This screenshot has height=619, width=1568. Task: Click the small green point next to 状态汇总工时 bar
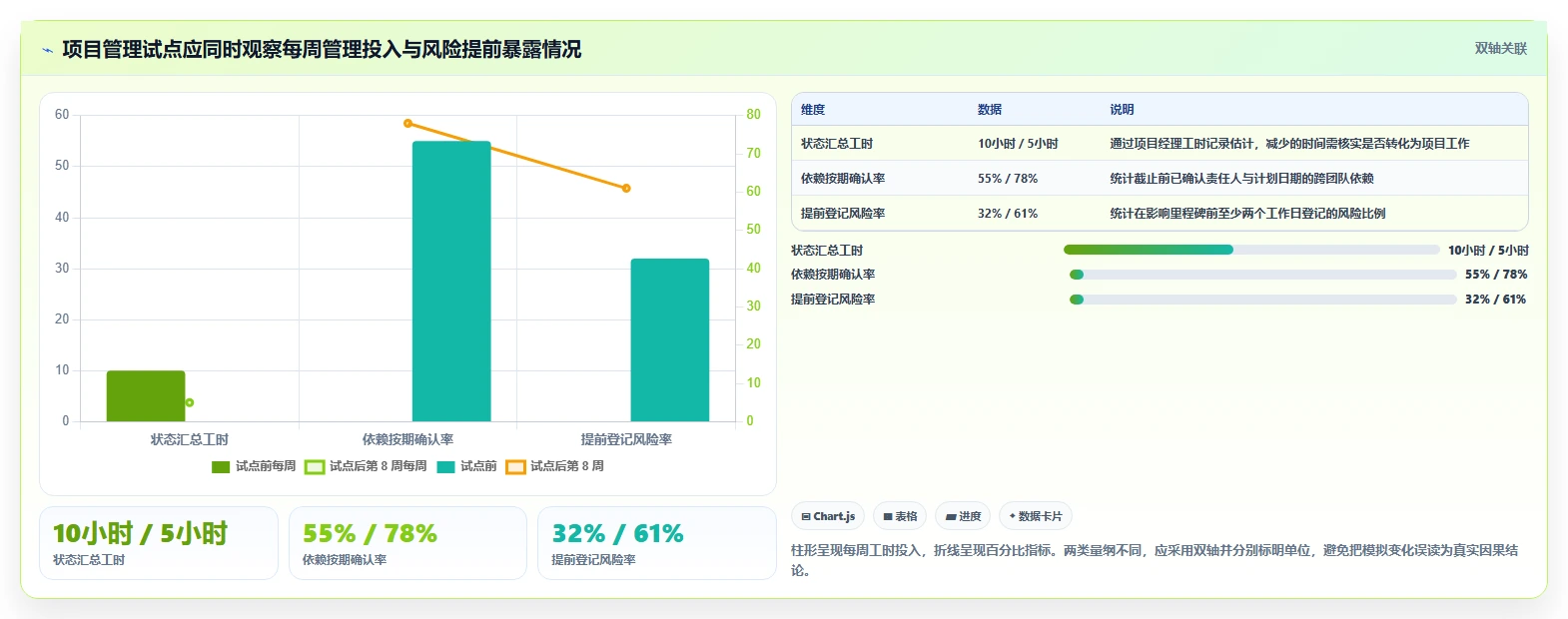point(190,402)
